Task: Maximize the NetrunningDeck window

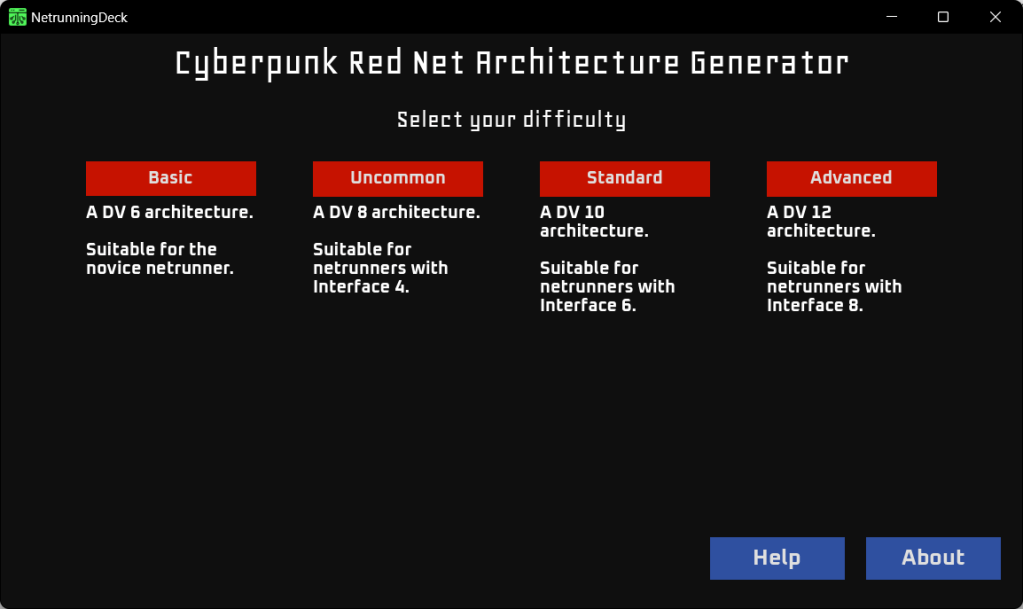Action: point(943,17)
